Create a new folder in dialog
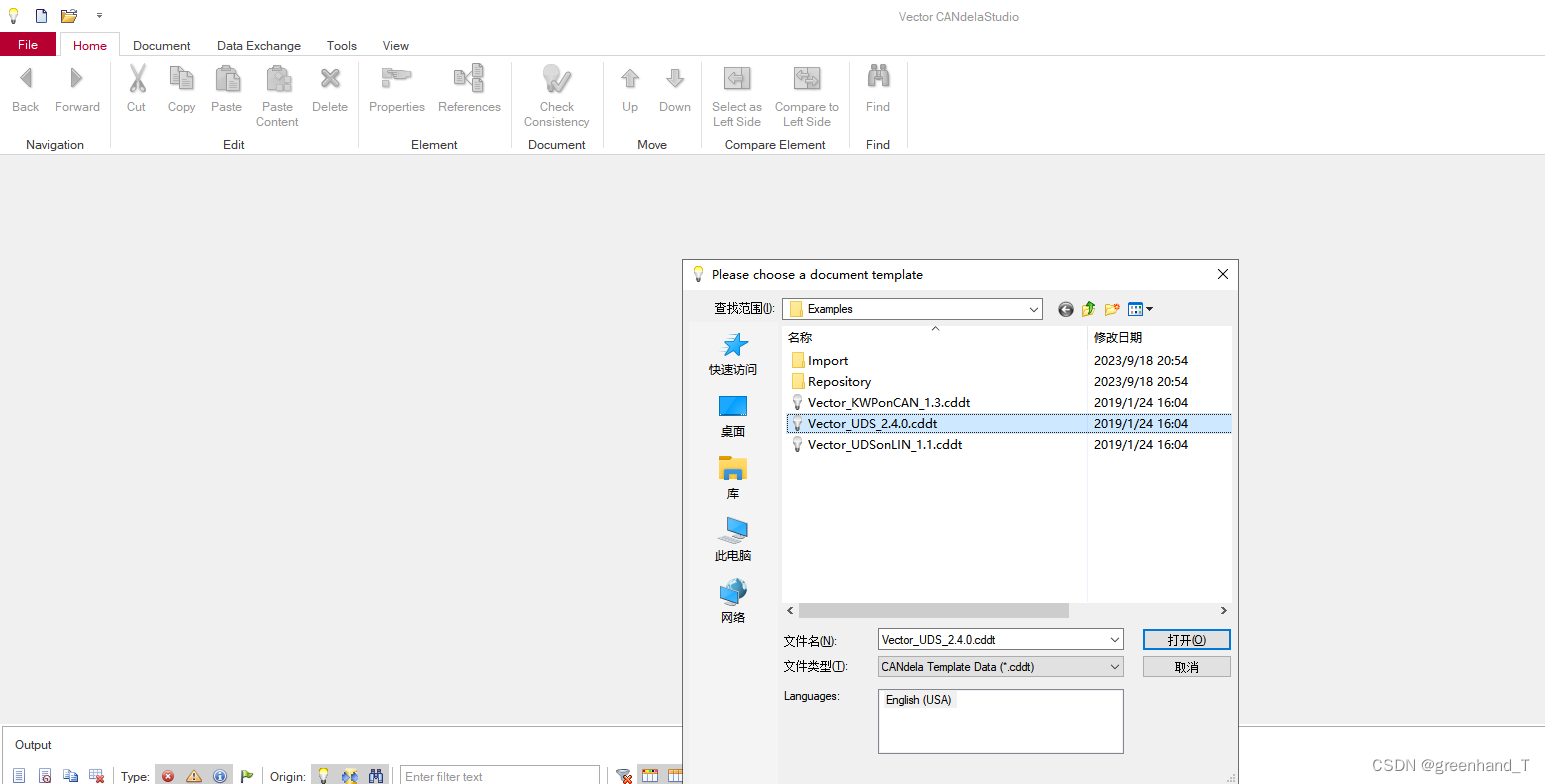This screenshot has height=784, width=1545. coord(1112,309)
